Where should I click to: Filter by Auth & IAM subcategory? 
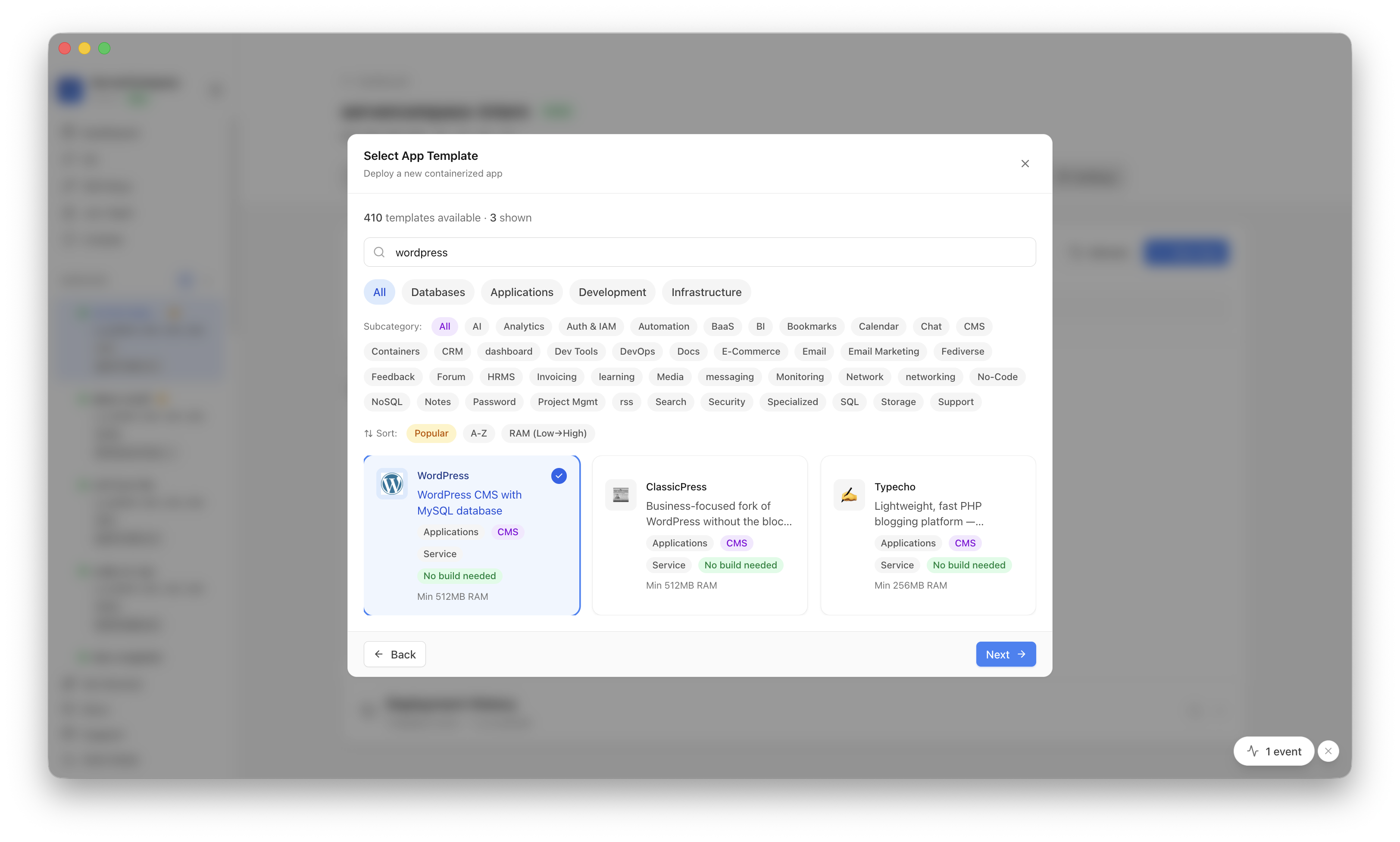591,326
